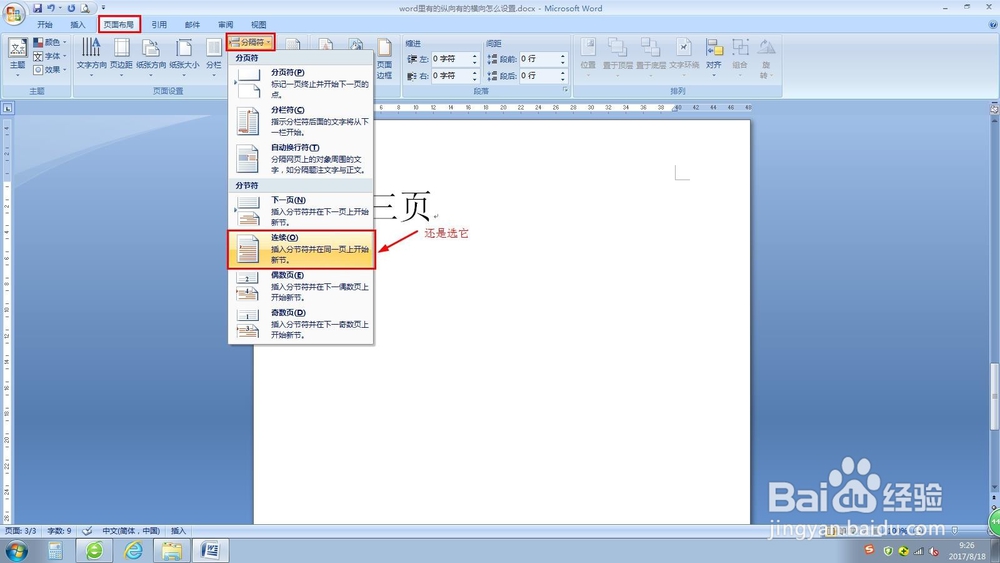The image size is (1000, 563).
Task: Click the tab selector at ruler corner
Action: click(x=8, y=108)
